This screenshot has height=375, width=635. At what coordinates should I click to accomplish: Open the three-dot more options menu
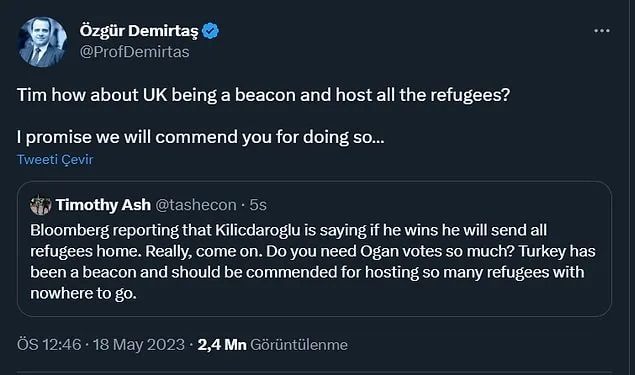pos(601,31)
